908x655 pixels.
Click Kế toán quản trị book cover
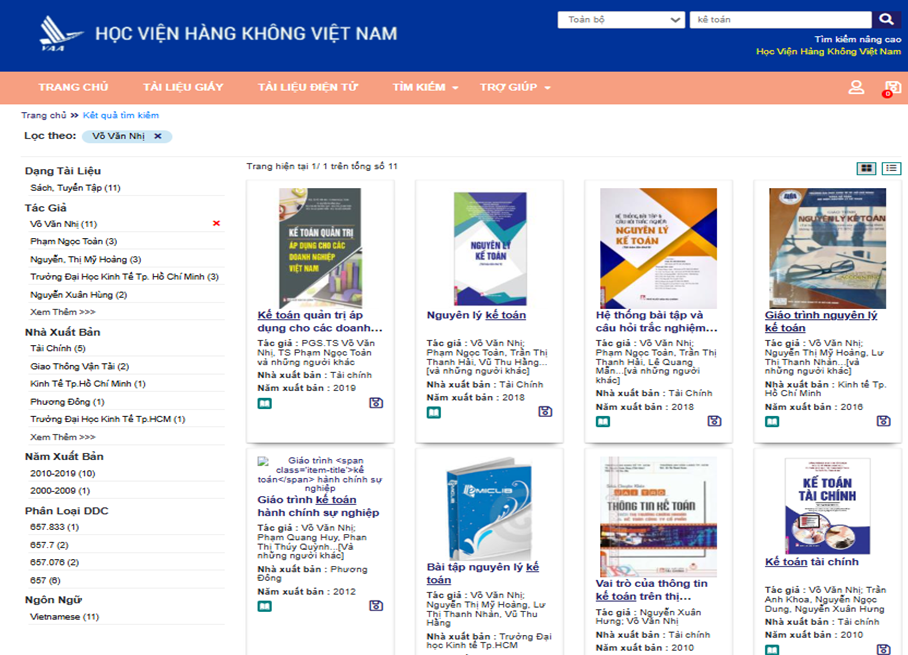click(x=320, y=248)
